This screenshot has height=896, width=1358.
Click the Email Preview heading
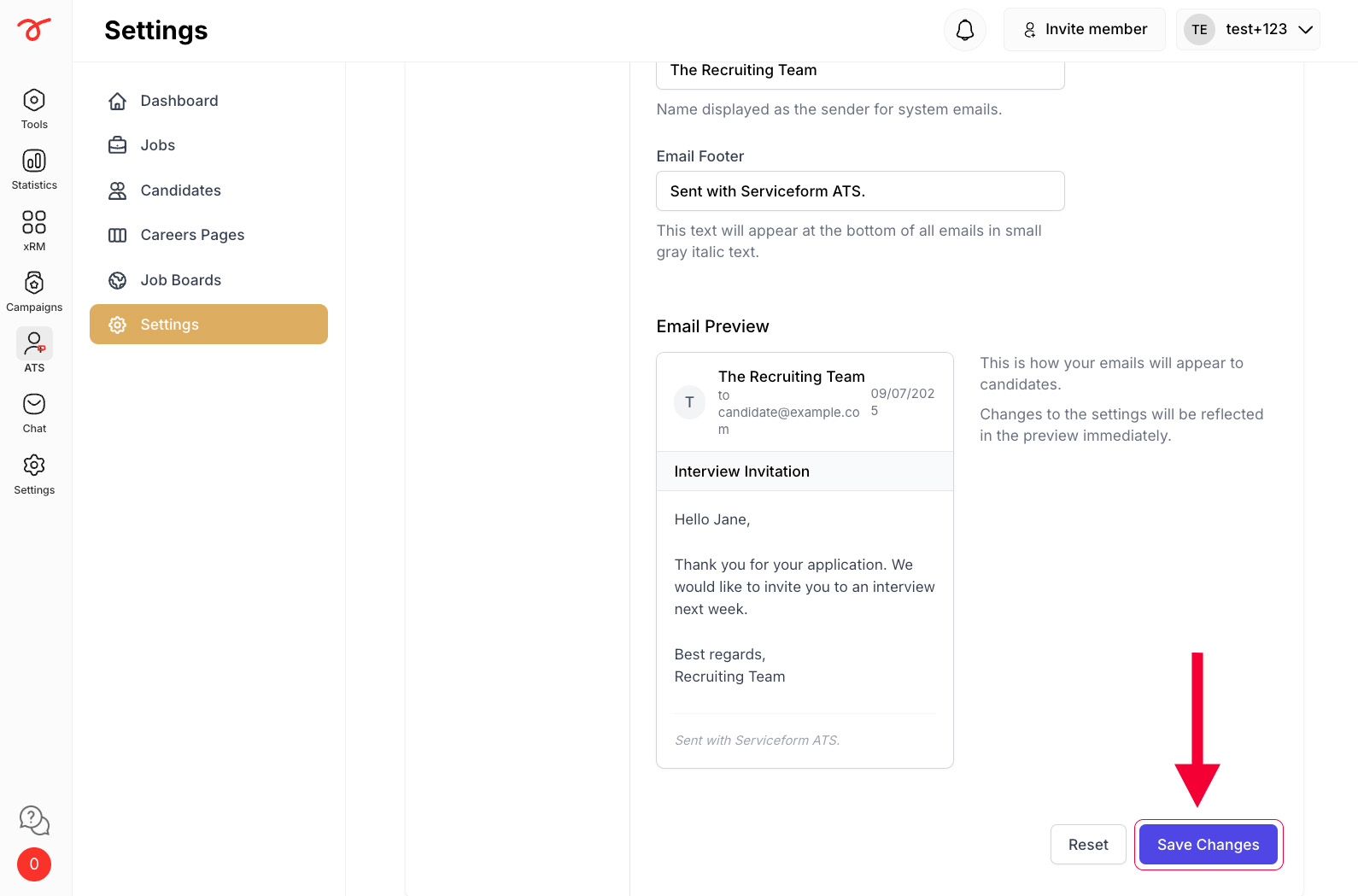pyautogui.click(x=712, y=326)
